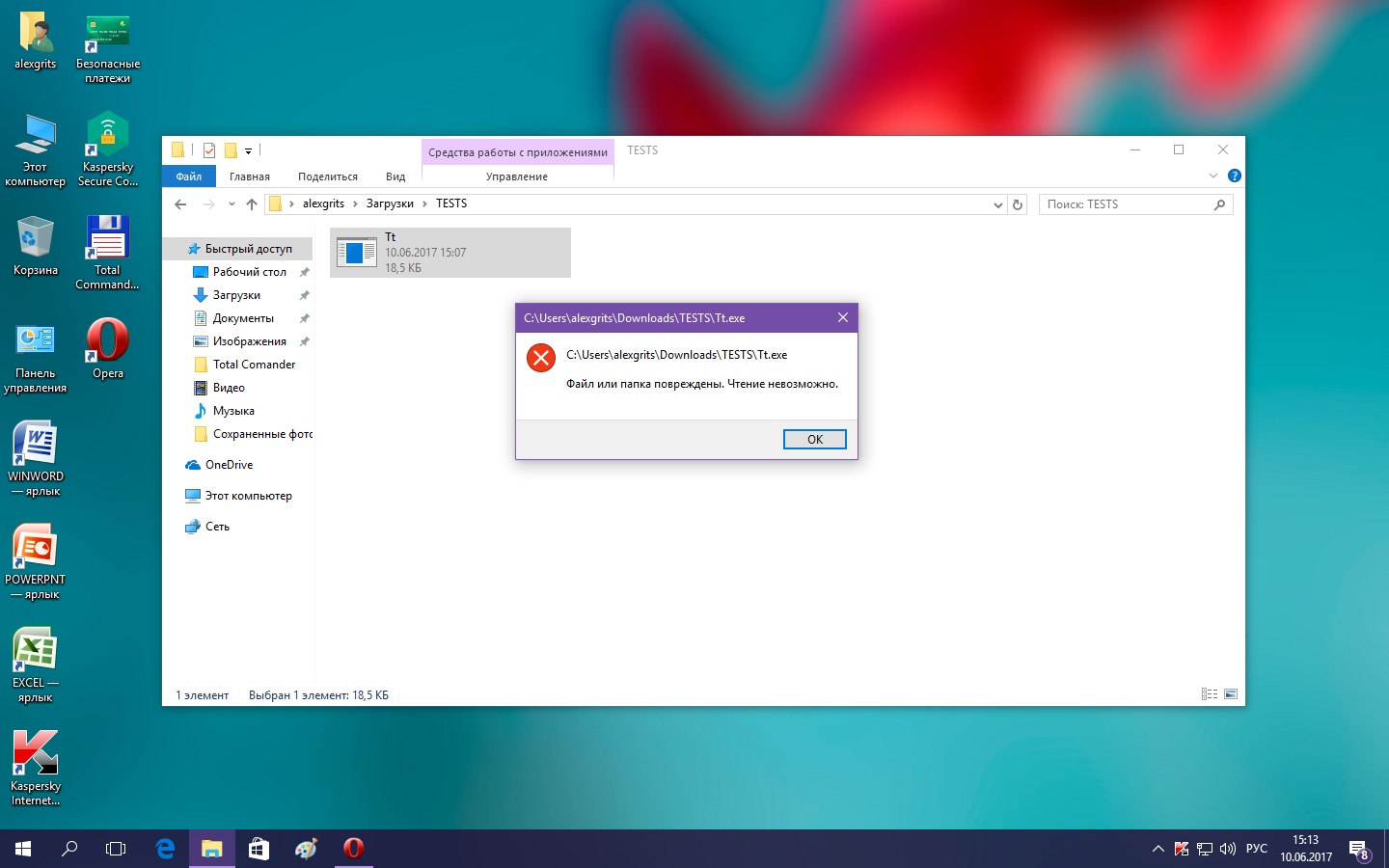Select the Opera desktop shortcut

(x=108, y=349)
